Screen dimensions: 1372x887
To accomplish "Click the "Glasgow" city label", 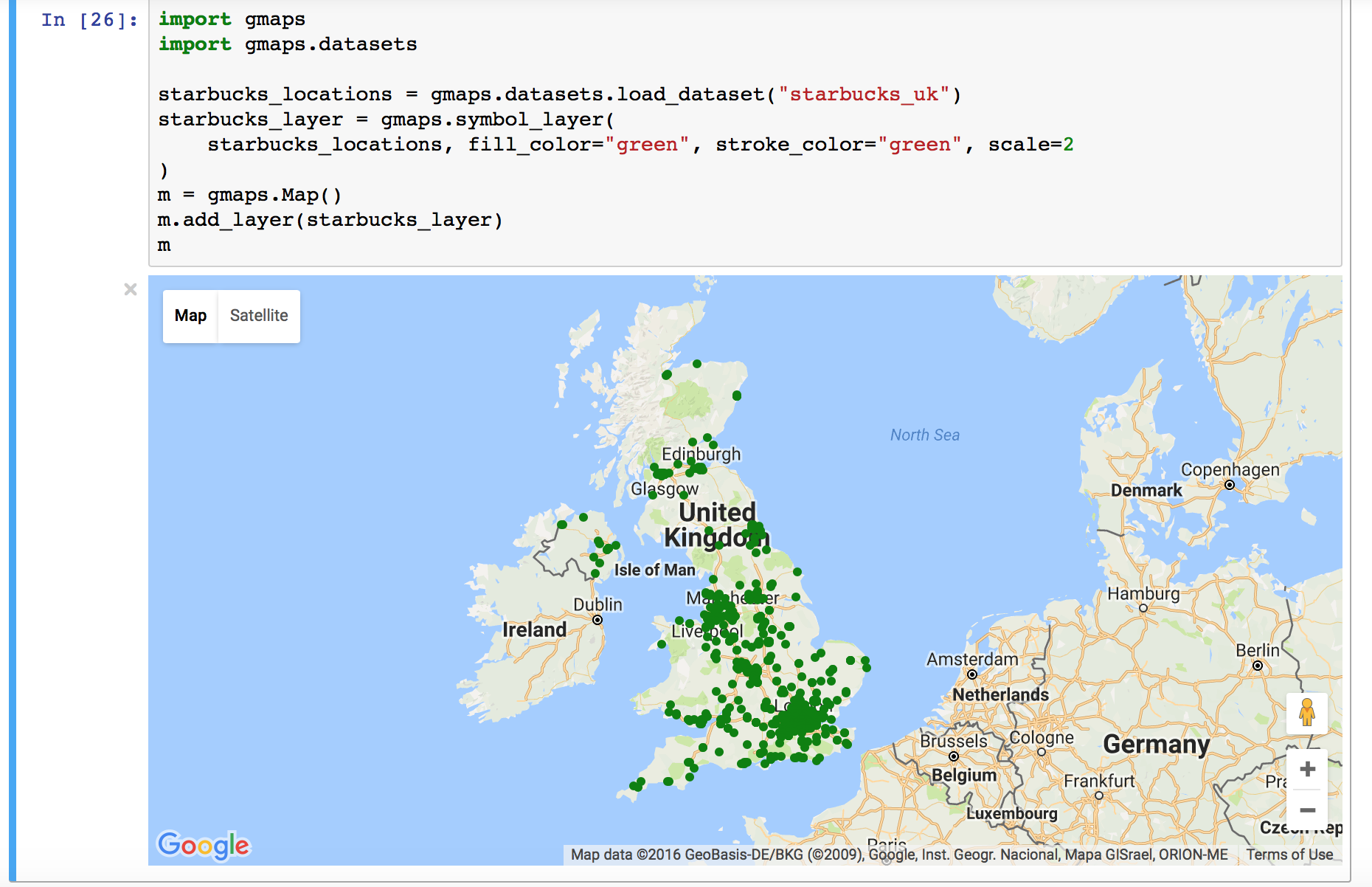I will coord(665,489).
